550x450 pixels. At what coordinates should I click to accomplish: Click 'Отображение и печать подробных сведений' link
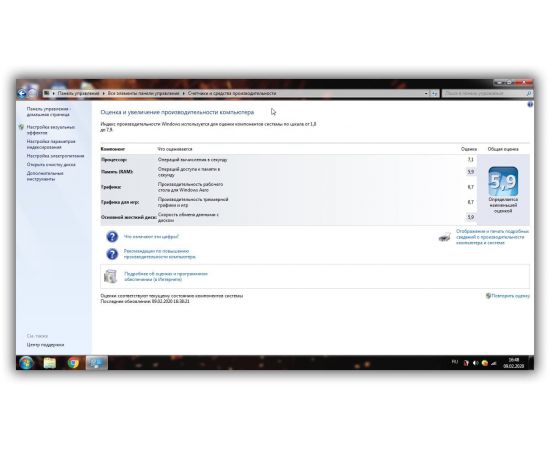(x=492, y=237)
